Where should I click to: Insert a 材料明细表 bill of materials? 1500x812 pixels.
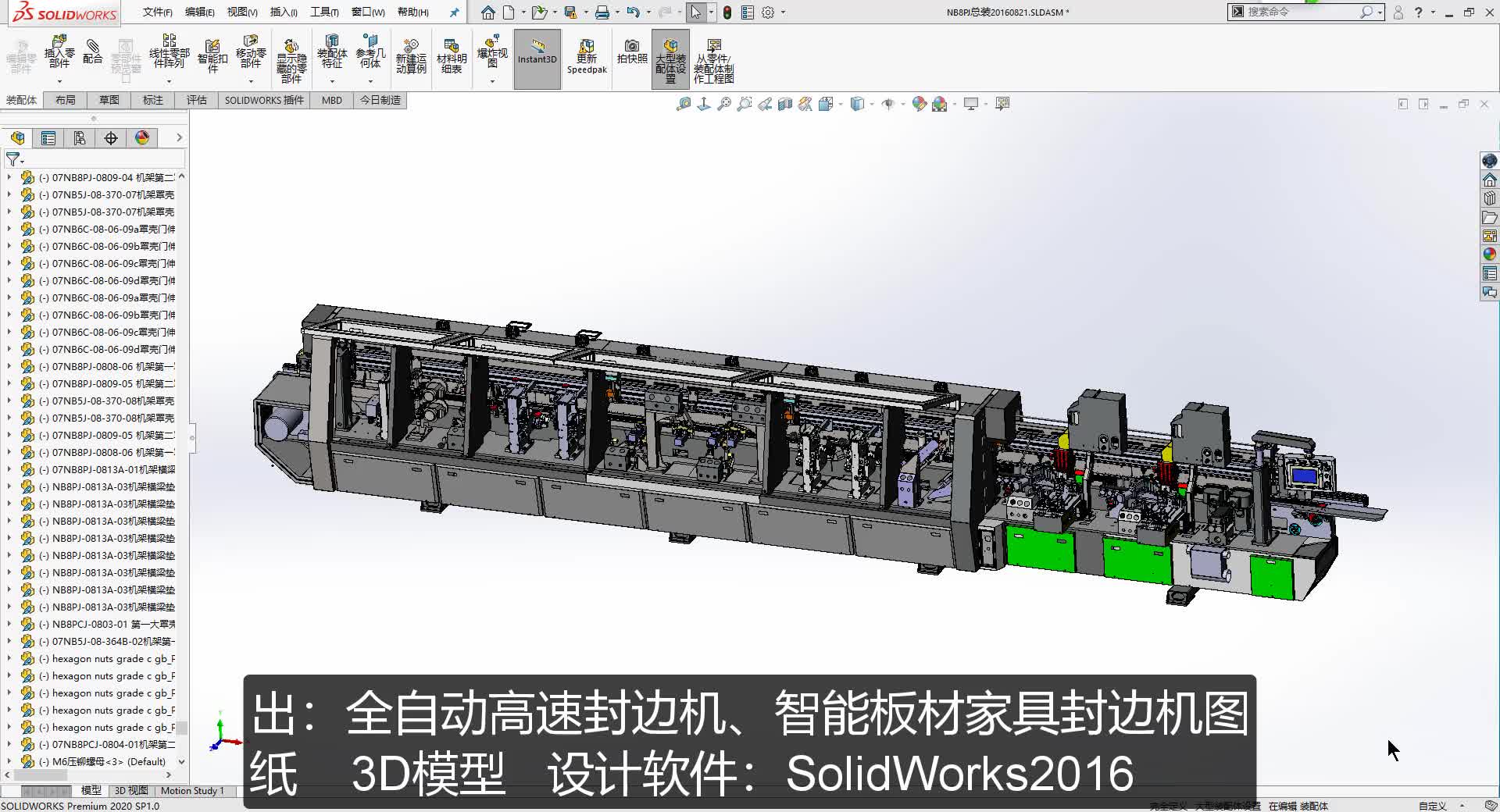[x=452, y=56]
